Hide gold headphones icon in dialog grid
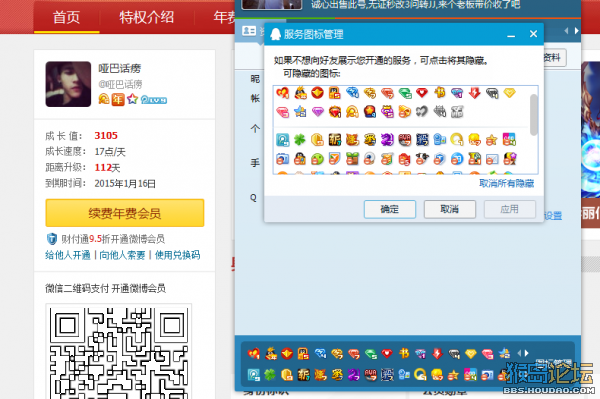This screenshot has height=399, width=600. (x=352, y=112)
